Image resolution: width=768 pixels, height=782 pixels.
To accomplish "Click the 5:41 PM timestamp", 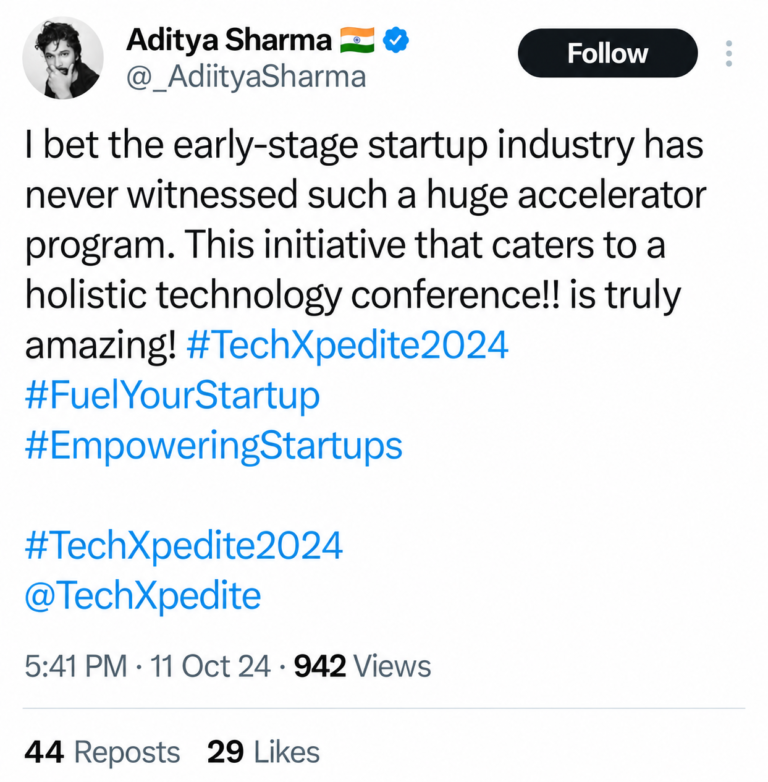I will [x=76, y=666].
